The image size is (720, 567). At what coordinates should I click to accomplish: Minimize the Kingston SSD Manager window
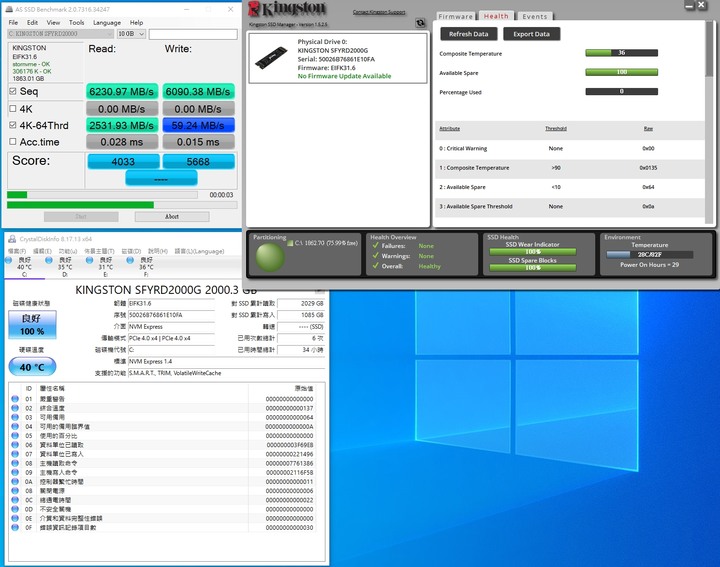pyautogui.click(x=689, y=6)
